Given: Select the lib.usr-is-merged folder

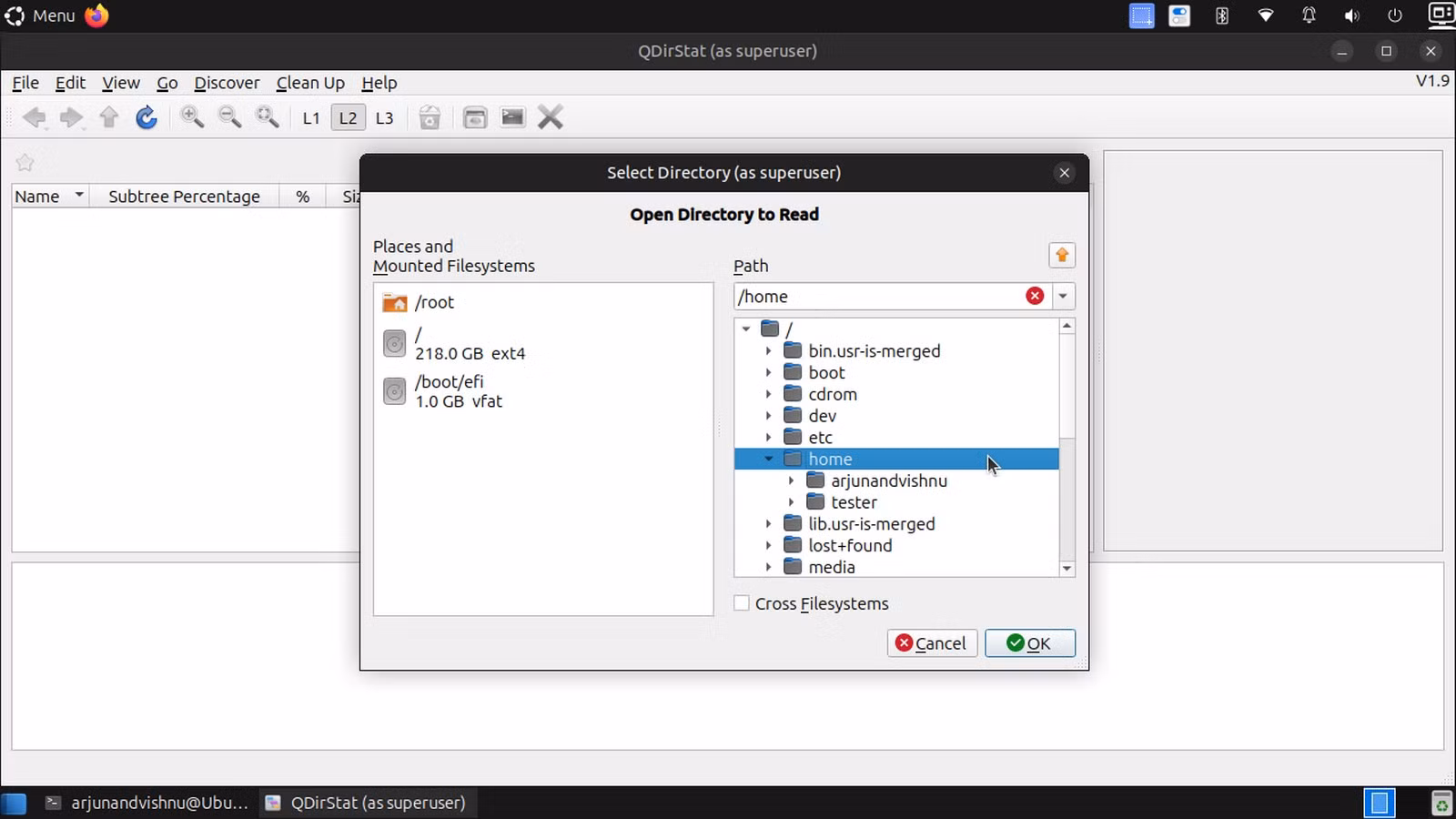Looking at the screenshot, I should (x=872, y=523).
